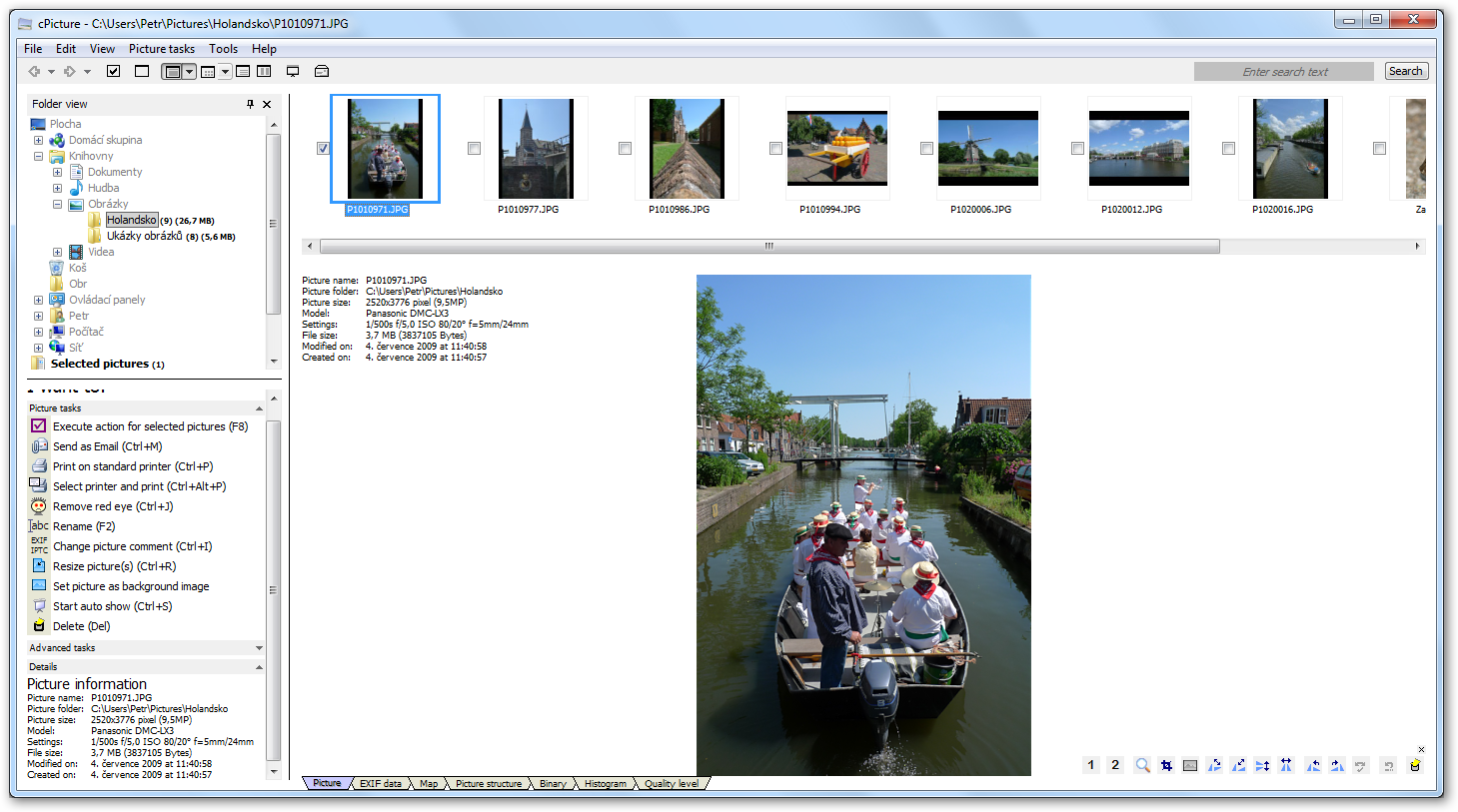The width and height of the screenshot is (1458, 812).
Task: Close the picture tool strip with small X
Action: coord(1421,749)
